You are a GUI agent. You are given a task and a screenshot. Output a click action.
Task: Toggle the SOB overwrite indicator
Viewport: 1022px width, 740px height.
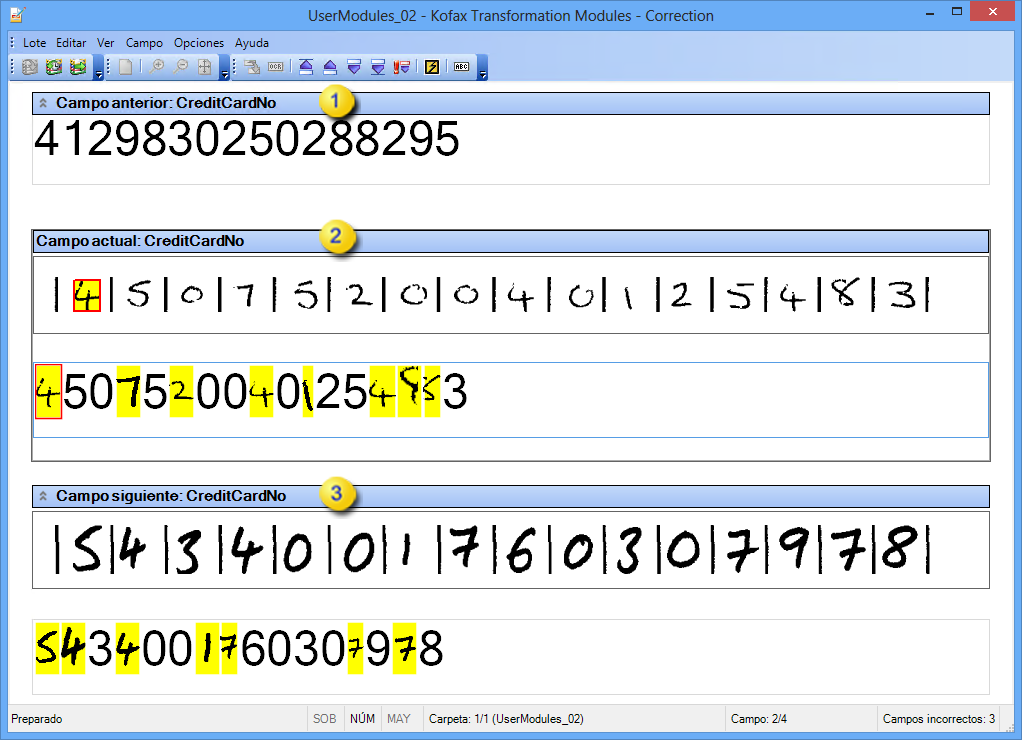click(324, 718)
